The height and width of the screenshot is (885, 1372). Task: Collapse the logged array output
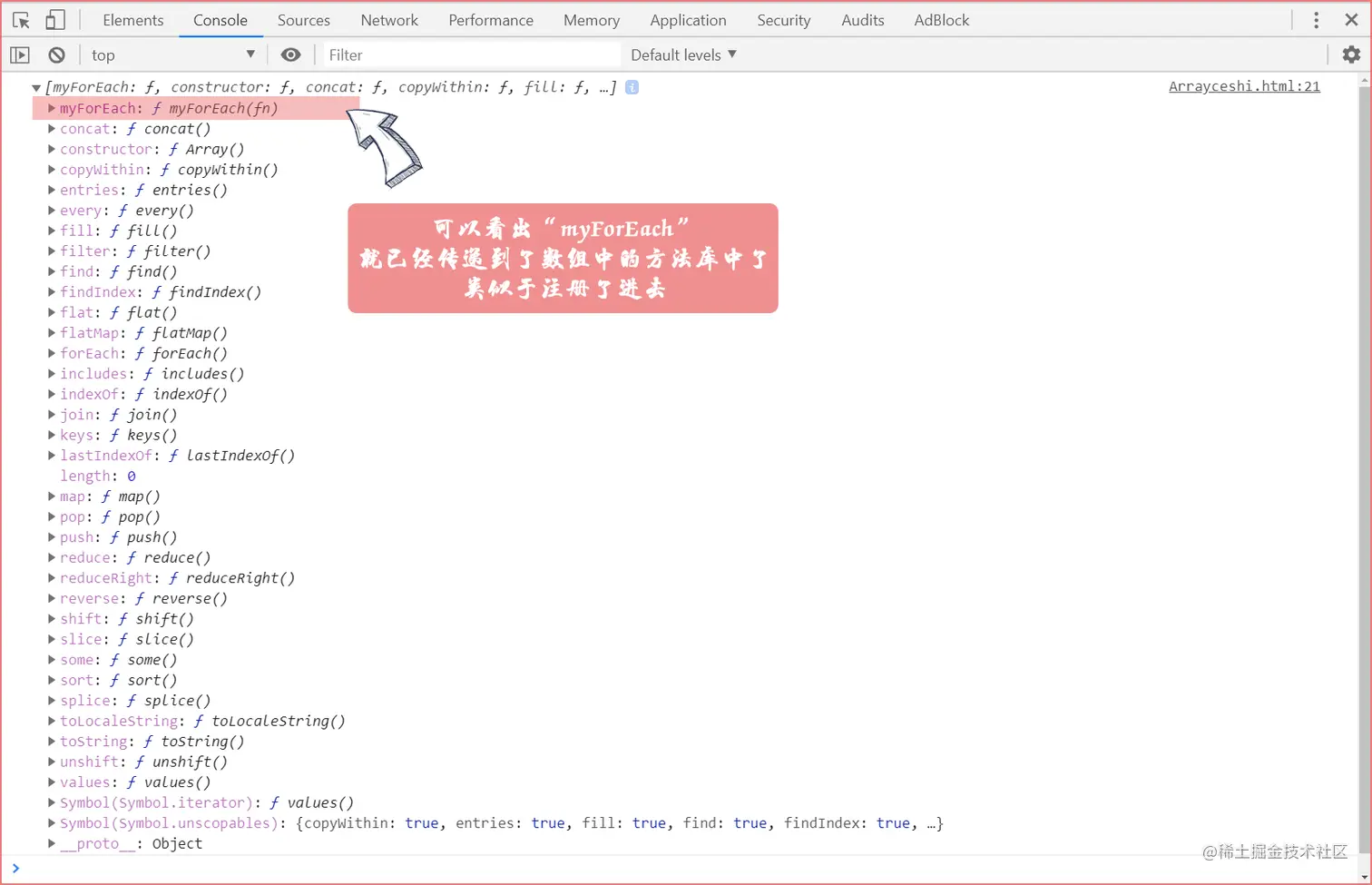point(36,87)
